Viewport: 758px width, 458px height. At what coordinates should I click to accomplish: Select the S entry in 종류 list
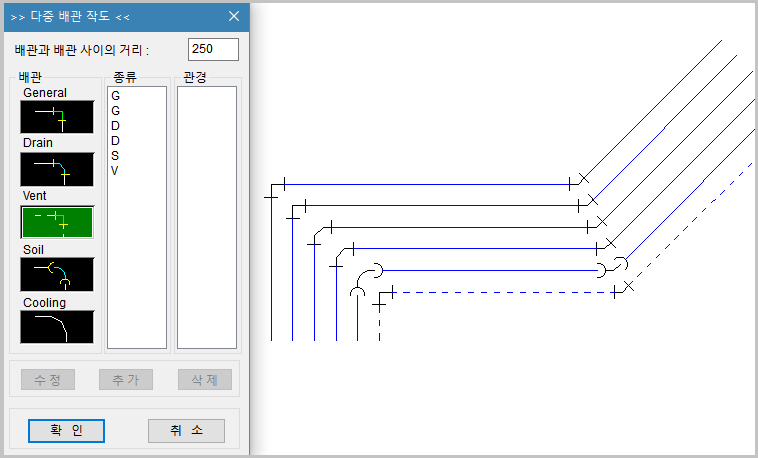coord(116,156)
